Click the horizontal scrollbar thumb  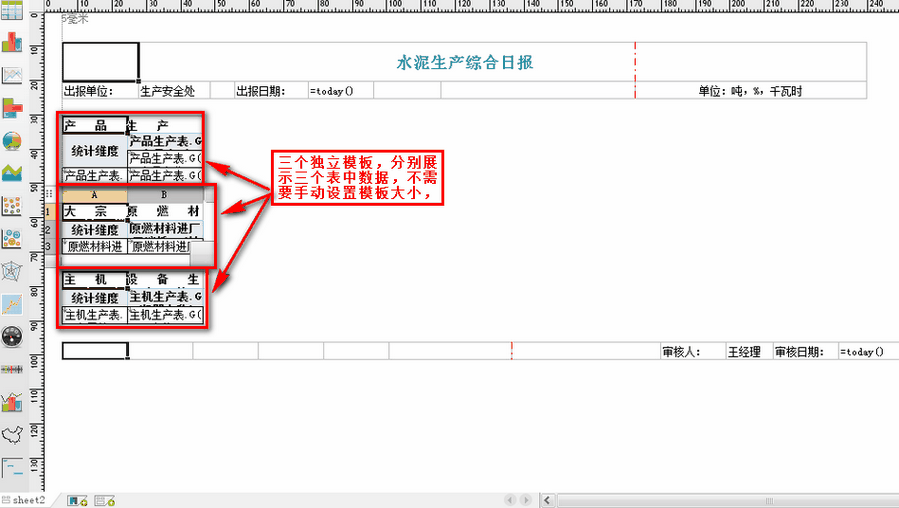pos(728,501)
